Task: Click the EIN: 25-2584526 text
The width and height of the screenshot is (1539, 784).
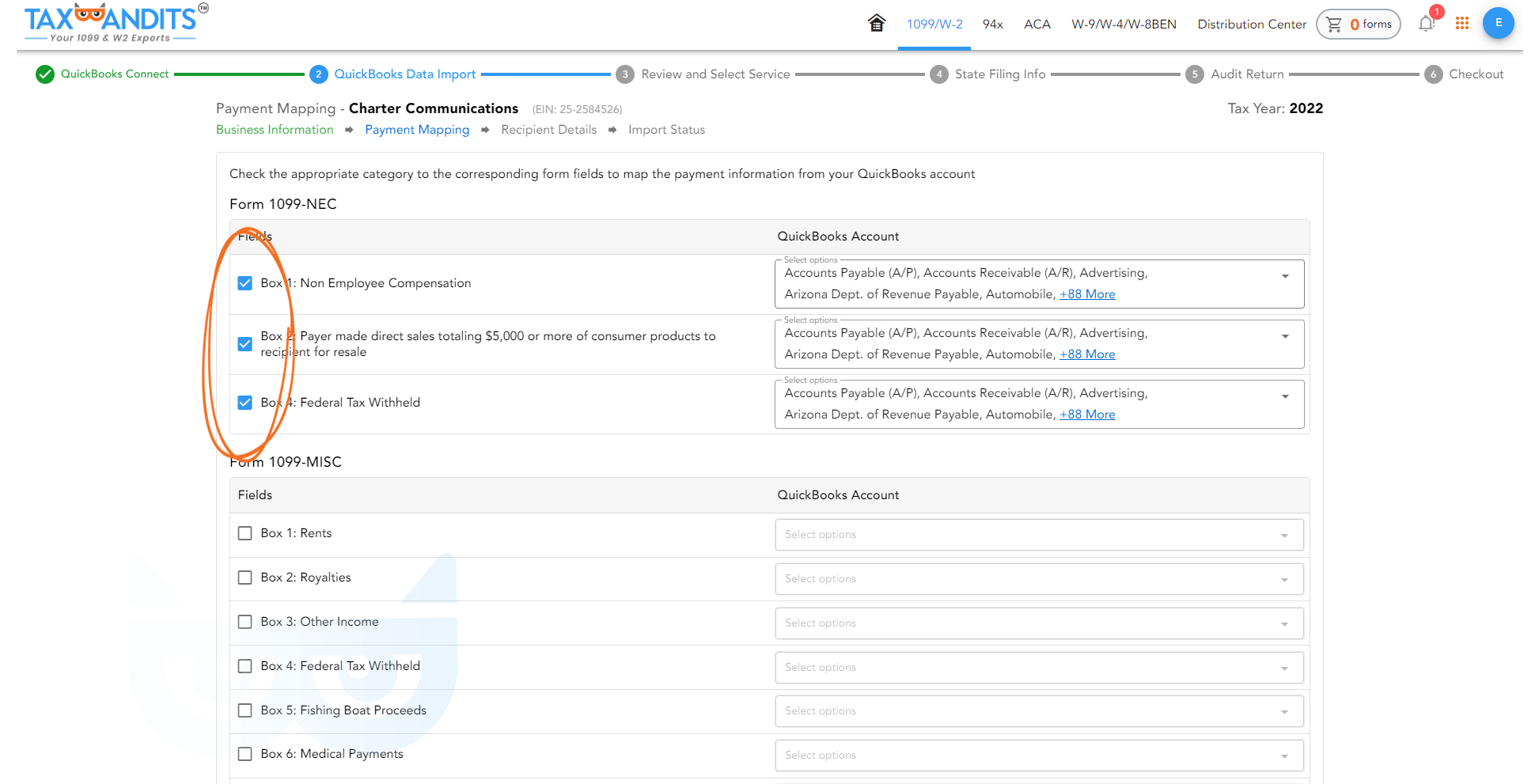Action: tap(577, 109)
